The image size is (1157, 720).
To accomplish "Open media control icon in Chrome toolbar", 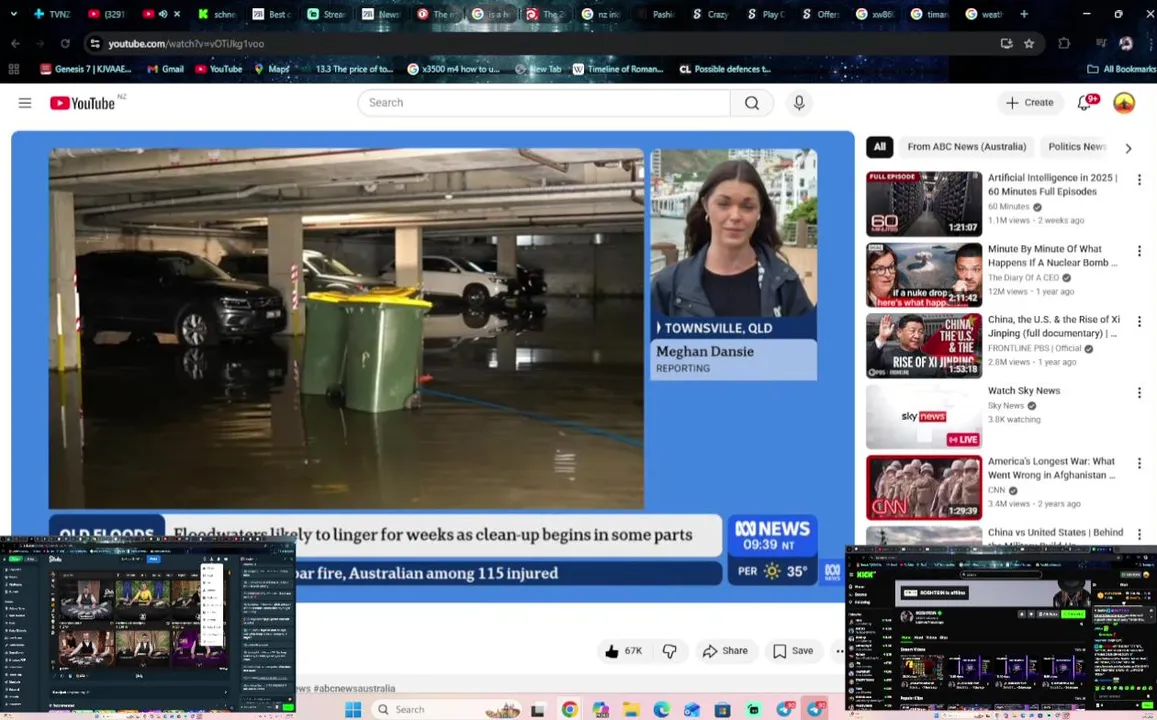I will click(x=1101, y=44).
